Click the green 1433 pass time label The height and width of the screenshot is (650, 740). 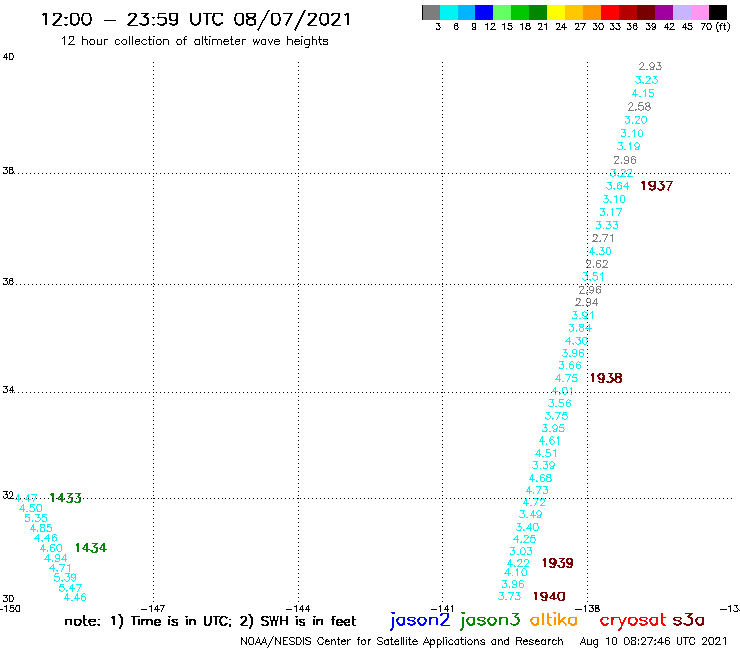66,498
